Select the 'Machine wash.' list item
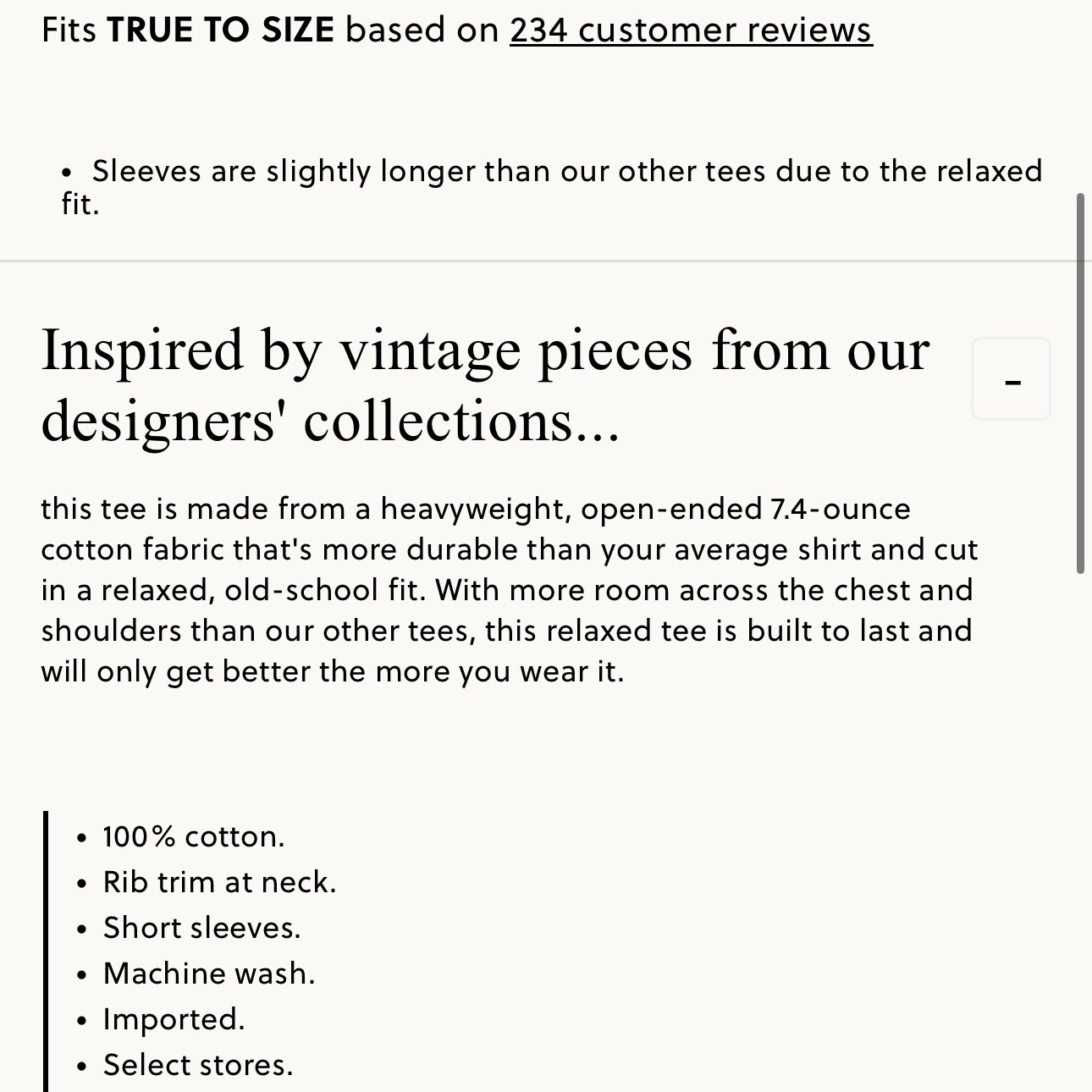Viewport: 1092px width, 1092px height. click(x=209, y=973)
